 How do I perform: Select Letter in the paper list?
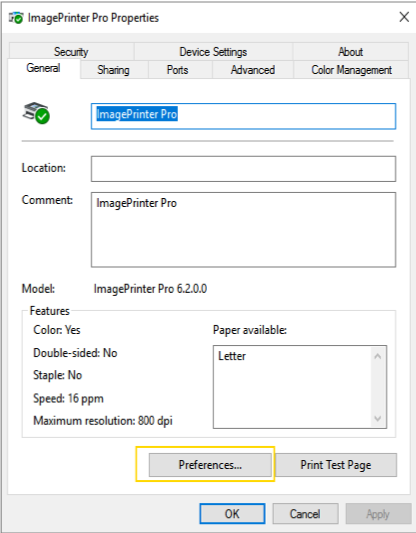232,356
